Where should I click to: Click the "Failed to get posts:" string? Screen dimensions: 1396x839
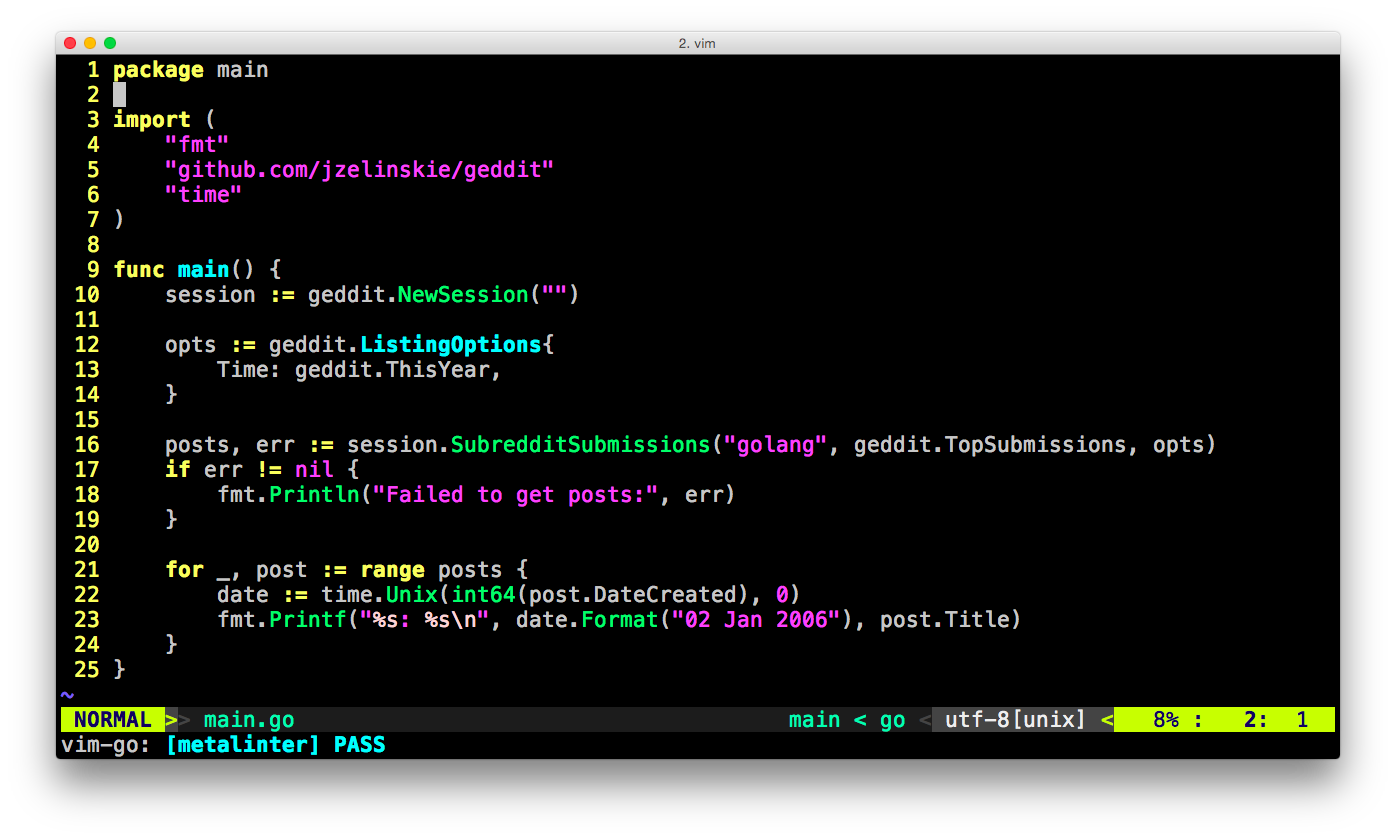[516, 495]
